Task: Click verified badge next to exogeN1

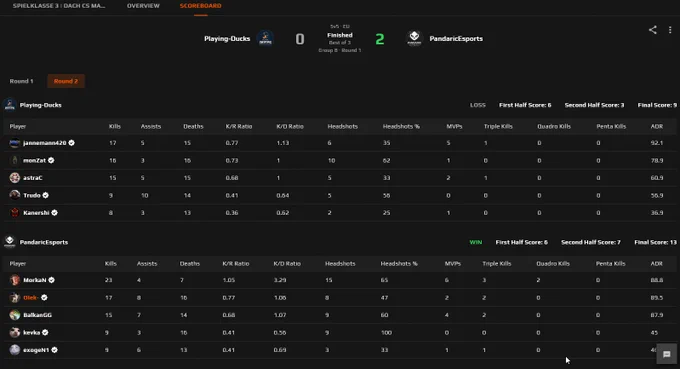Action: point(54,349)
